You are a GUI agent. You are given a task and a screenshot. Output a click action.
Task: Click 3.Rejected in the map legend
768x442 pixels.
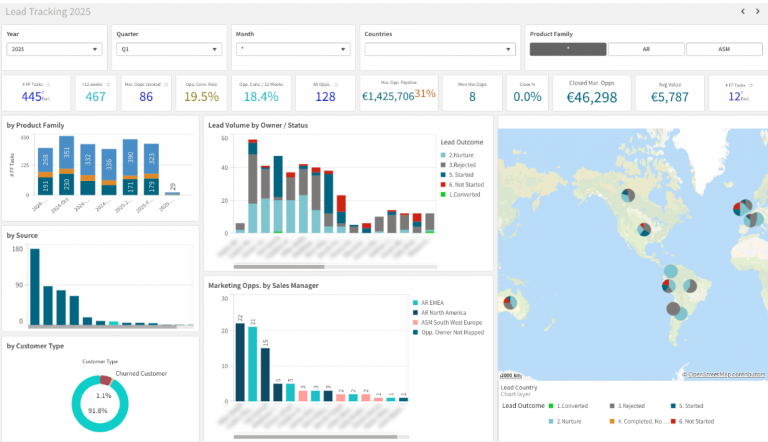point(627,406)
